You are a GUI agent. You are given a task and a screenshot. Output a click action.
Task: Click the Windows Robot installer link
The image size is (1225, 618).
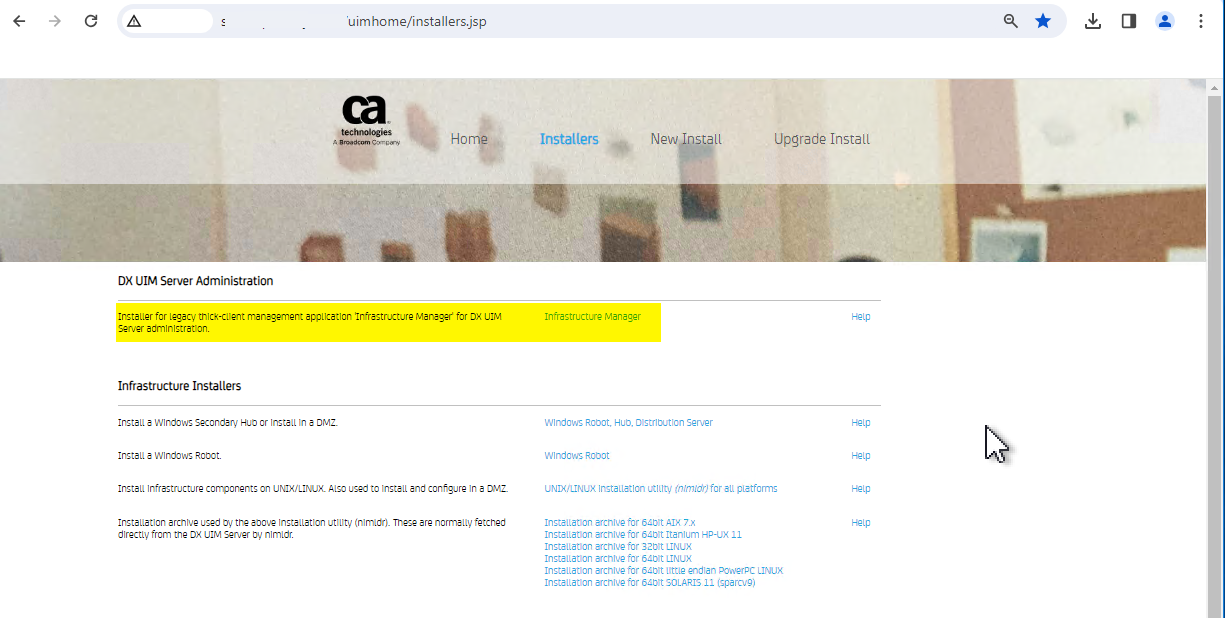(576, 456)
